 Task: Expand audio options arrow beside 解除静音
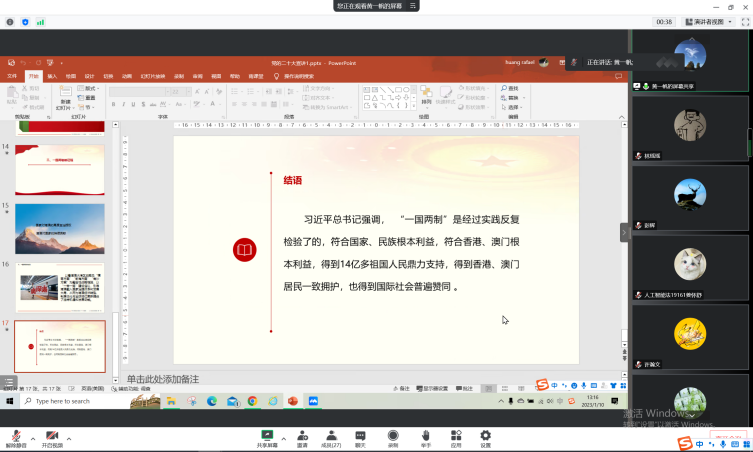coord(32,437)
